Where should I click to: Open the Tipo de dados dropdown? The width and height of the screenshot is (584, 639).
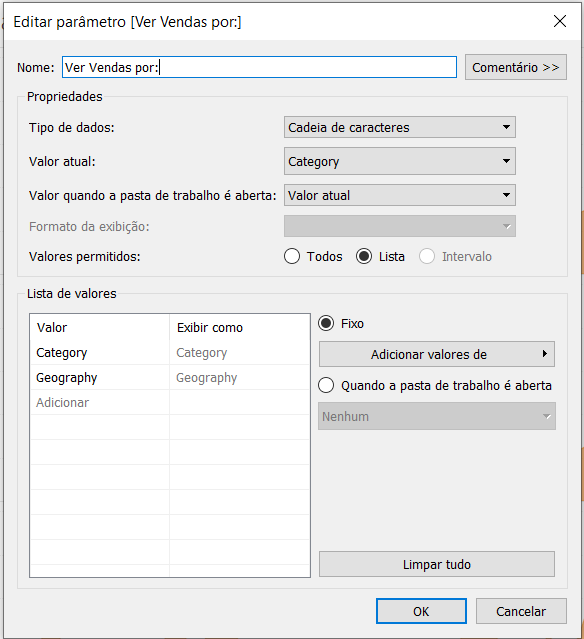click(399, 127)
